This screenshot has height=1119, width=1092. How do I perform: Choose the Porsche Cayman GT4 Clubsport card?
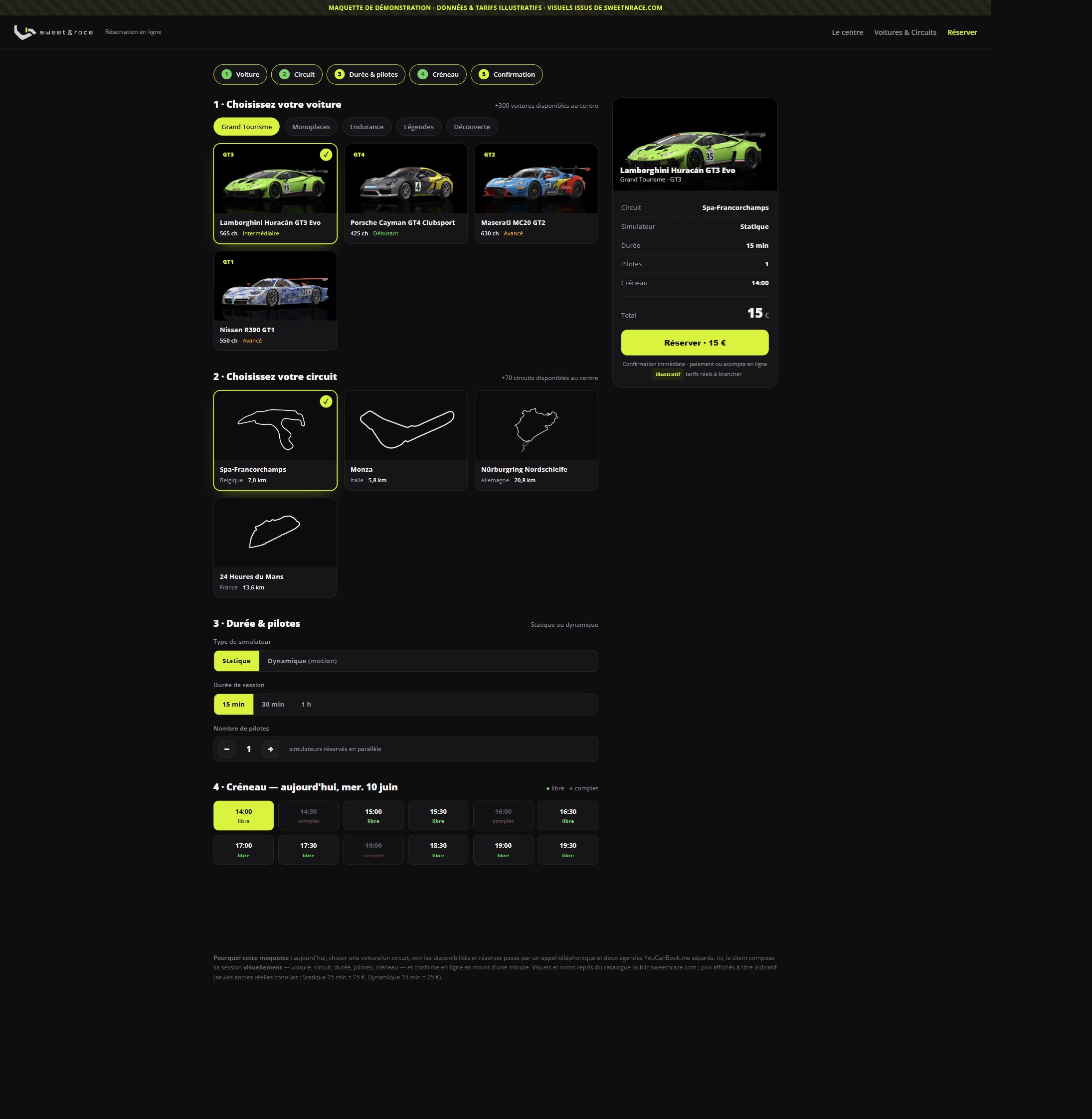pos(406,194)
